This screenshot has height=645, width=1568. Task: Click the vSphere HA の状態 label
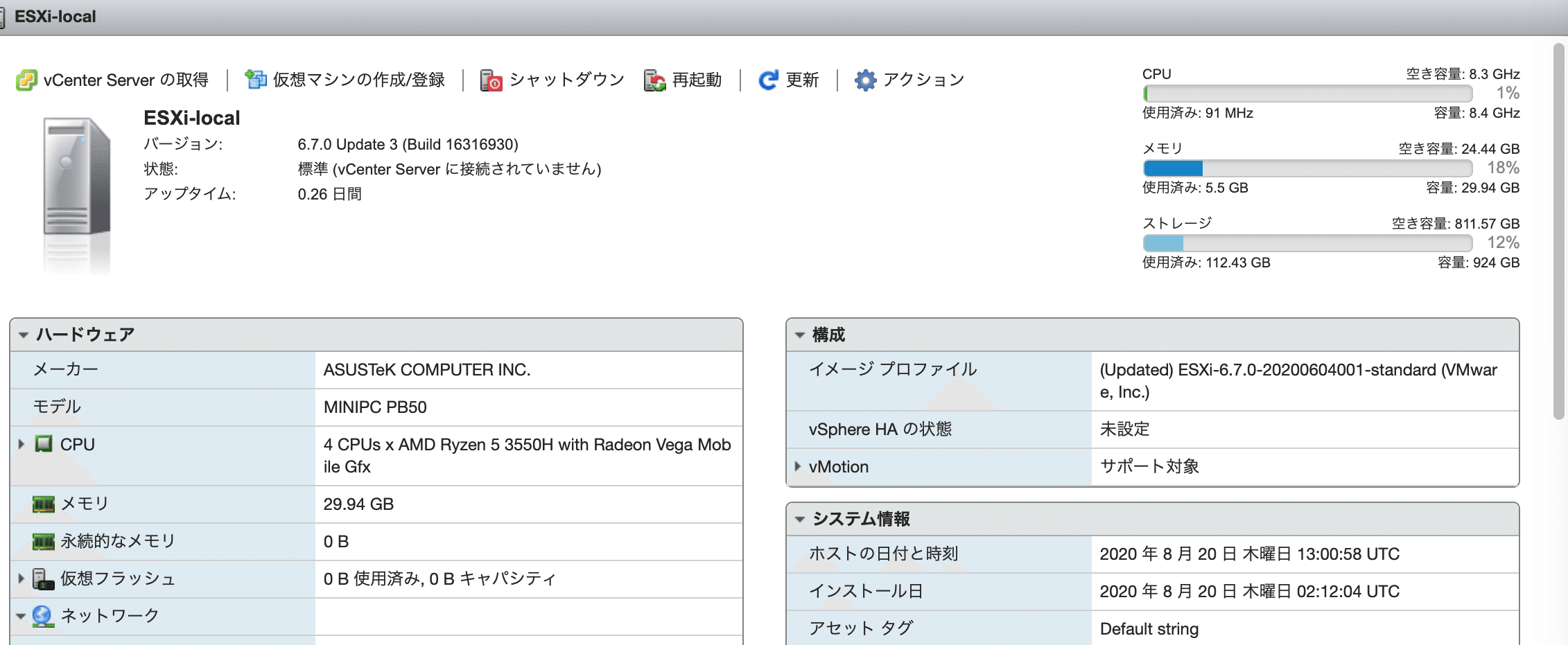click(880, 429)
